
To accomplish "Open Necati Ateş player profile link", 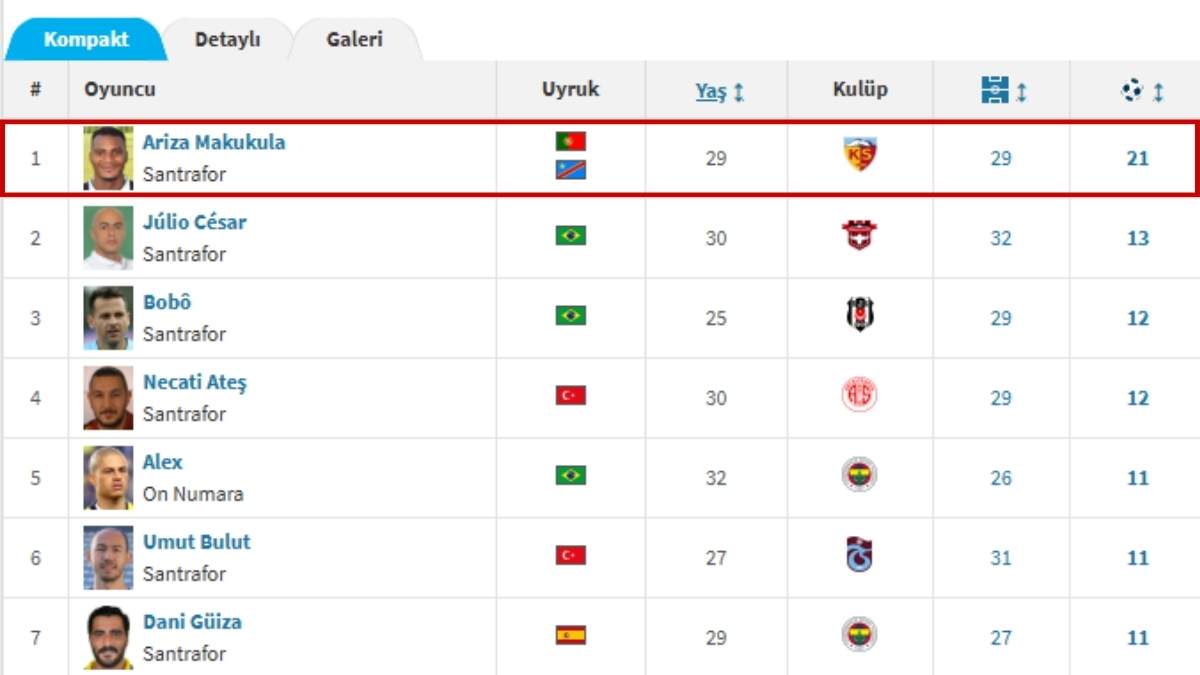I will (x=195, y=382).
